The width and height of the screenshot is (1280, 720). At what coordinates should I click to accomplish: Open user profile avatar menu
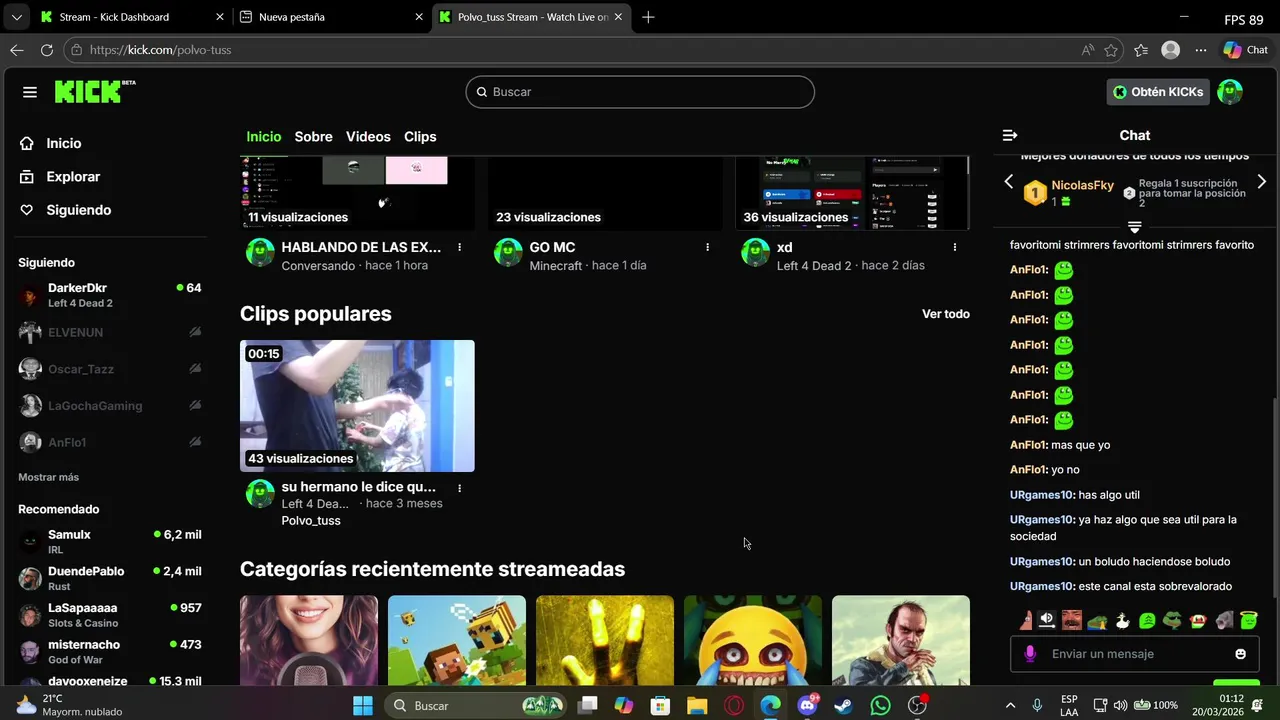click(1230, 92)
